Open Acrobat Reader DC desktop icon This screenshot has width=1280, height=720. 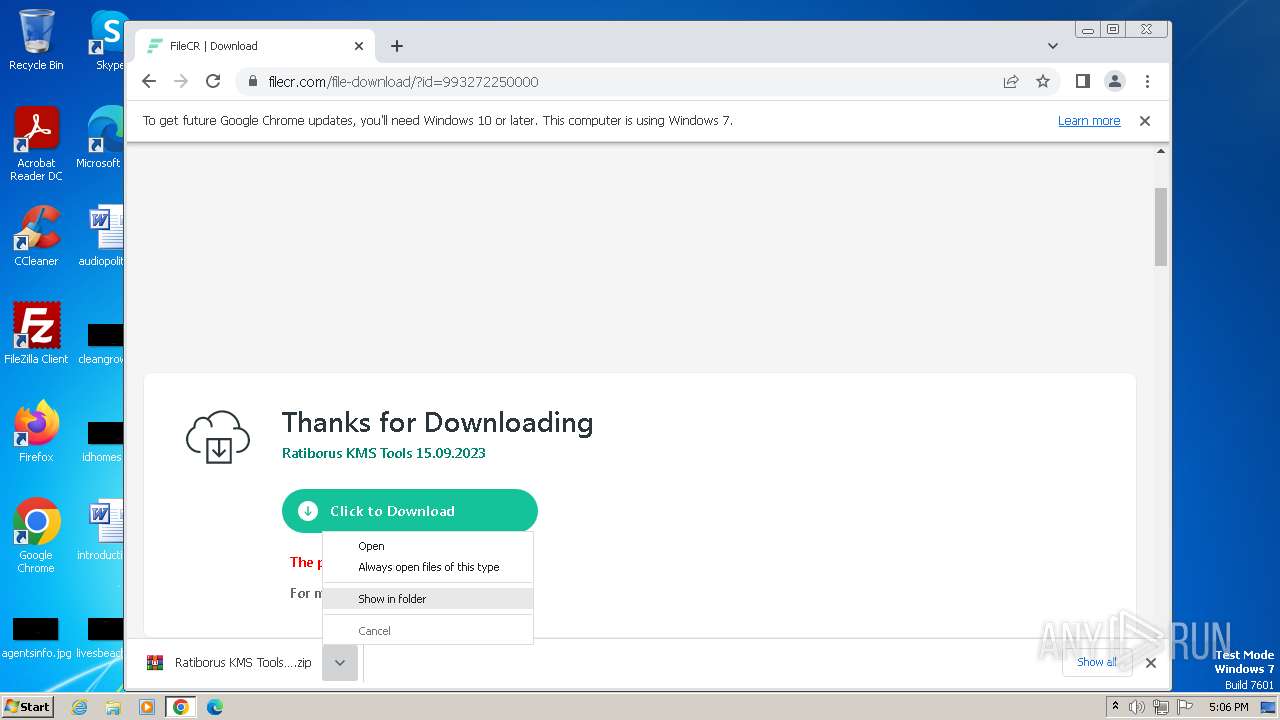(36, 144)
